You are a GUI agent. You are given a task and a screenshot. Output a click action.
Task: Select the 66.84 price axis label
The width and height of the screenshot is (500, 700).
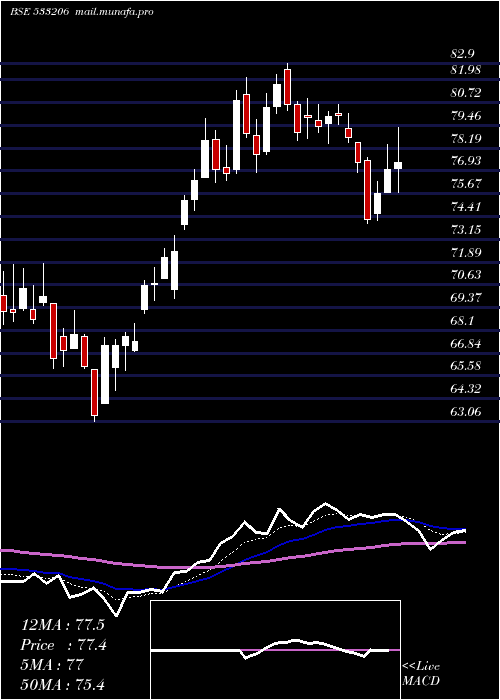[467, 344]
